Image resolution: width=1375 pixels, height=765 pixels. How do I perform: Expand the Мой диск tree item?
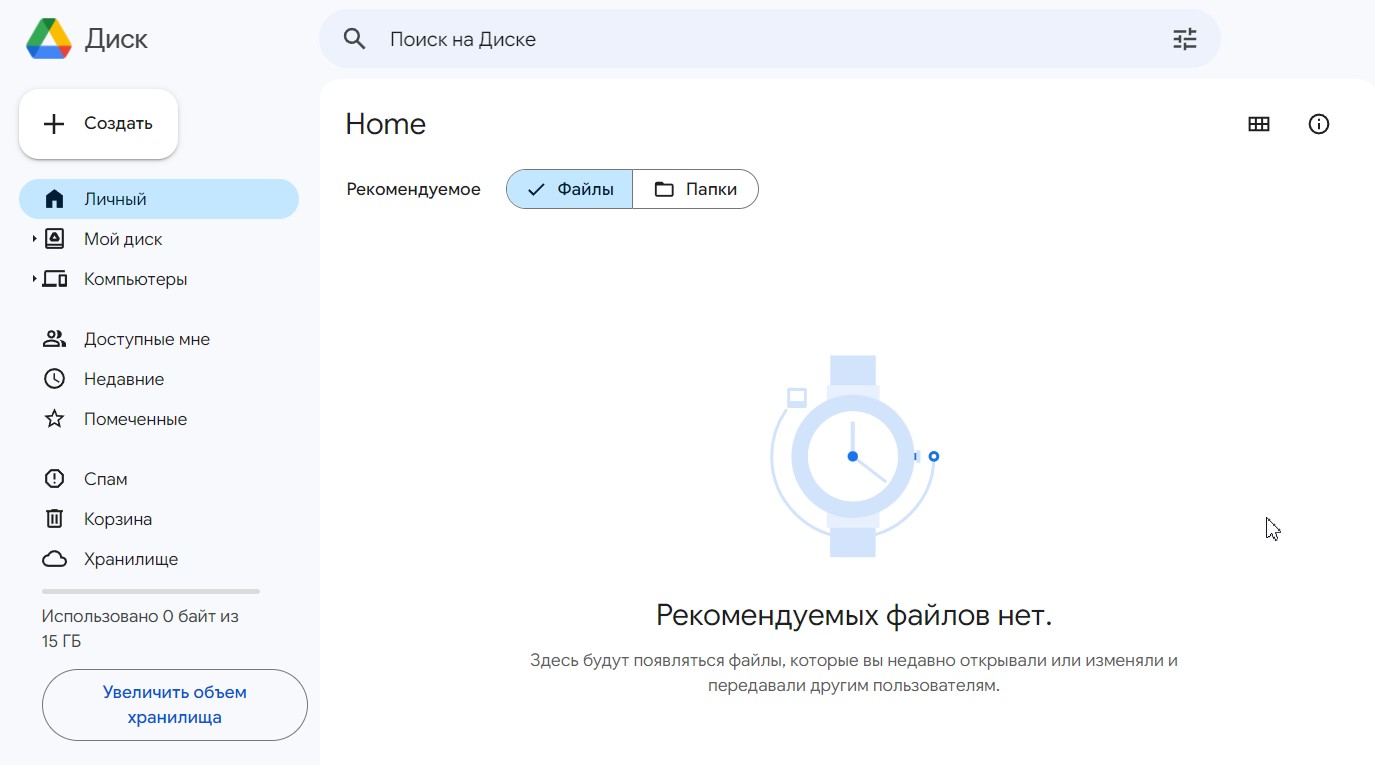pyautogui.click(x=33, y=238)
